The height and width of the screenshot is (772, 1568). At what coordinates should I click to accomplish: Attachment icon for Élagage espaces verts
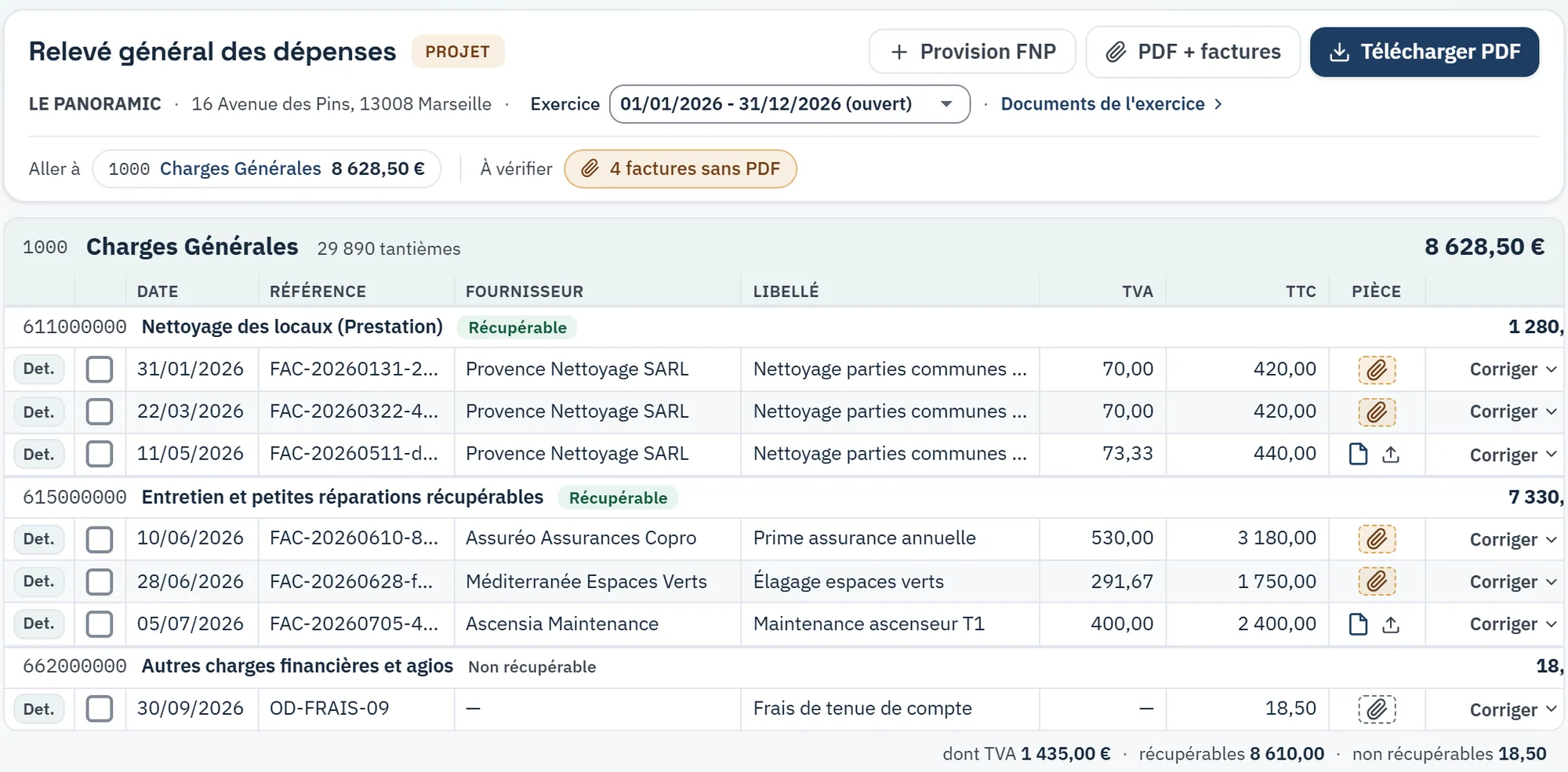(1377, 581)
